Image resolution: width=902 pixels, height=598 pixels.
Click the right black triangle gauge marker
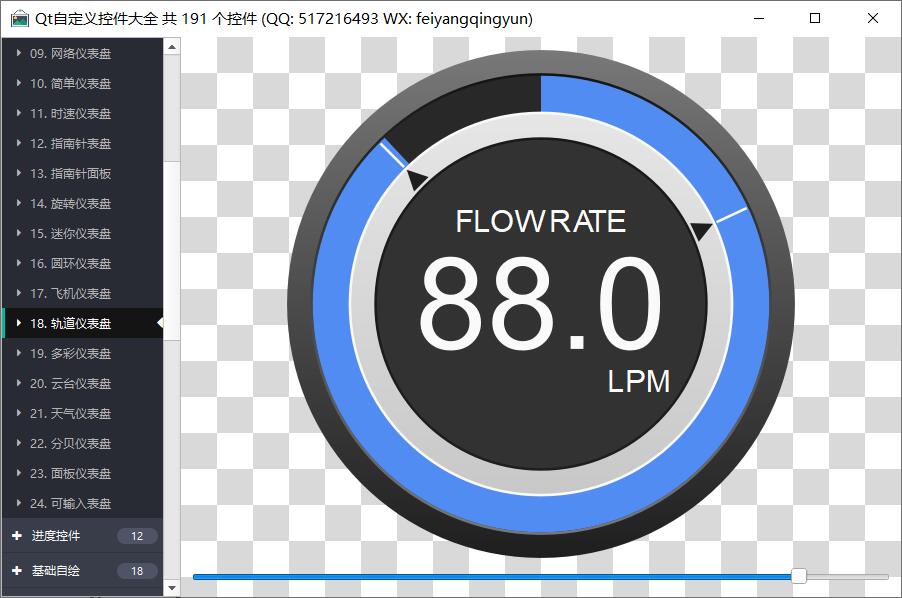(701, 231)
